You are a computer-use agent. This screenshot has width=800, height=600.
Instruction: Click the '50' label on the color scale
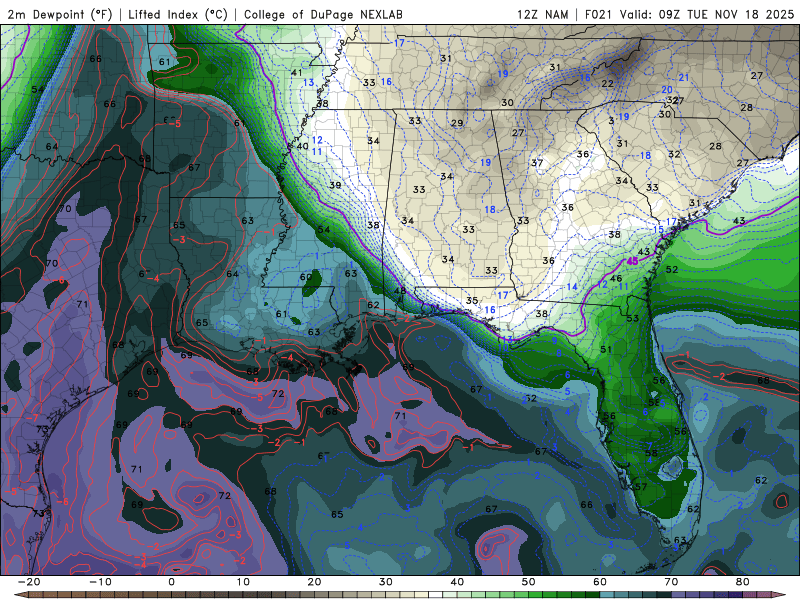click(529, 582)
